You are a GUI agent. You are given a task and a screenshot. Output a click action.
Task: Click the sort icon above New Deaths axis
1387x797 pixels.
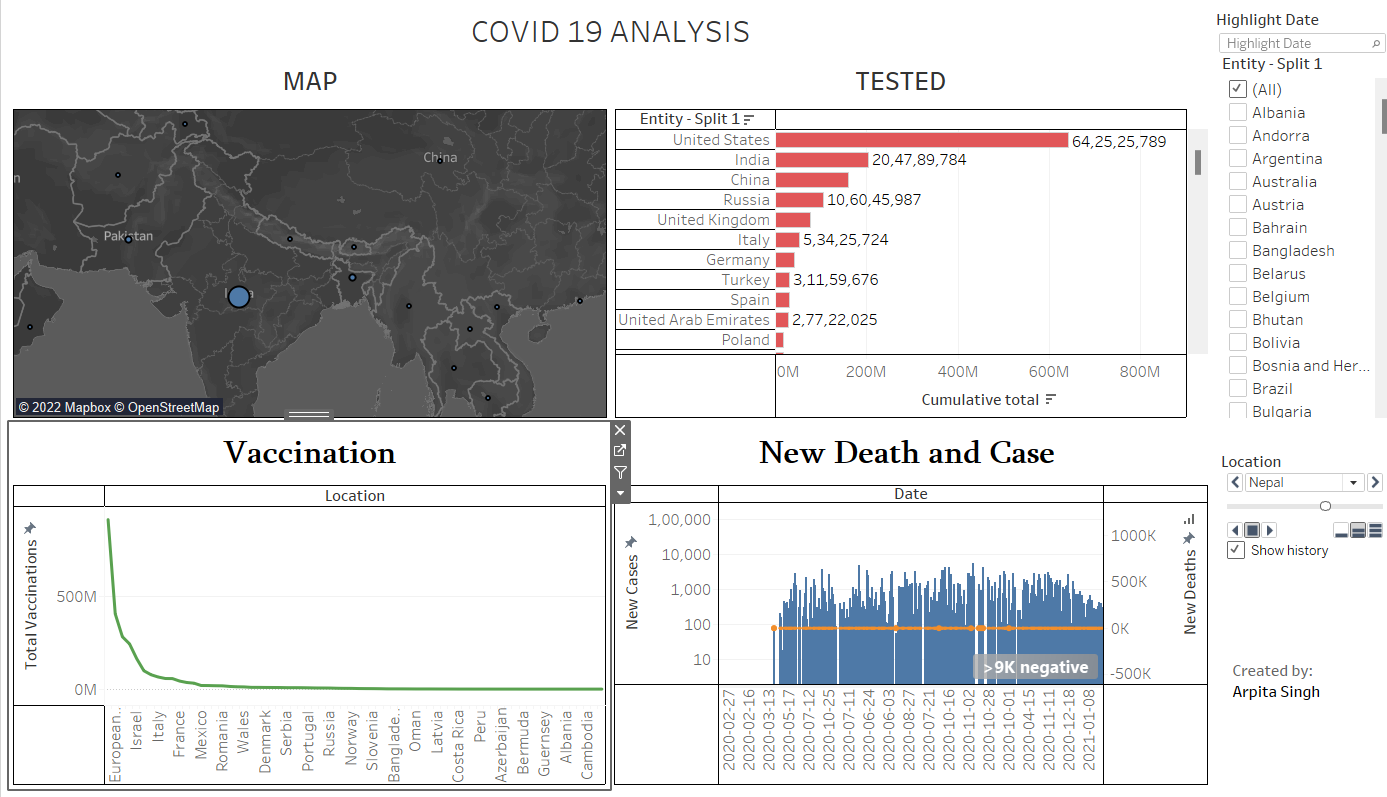1189,519
